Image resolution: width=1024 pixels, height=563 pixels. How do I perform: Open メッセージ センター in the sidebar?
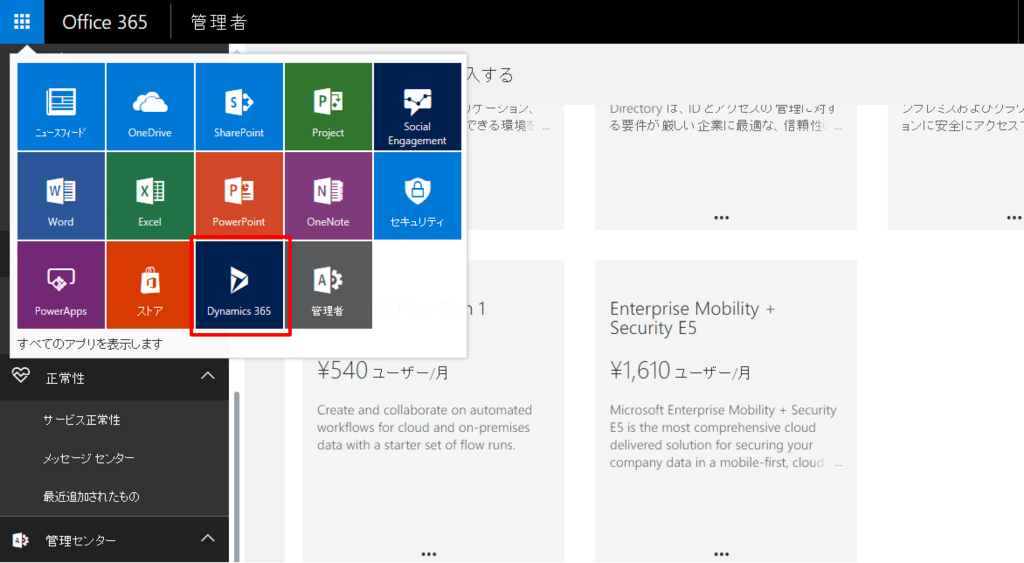click(x=89, y=458)
